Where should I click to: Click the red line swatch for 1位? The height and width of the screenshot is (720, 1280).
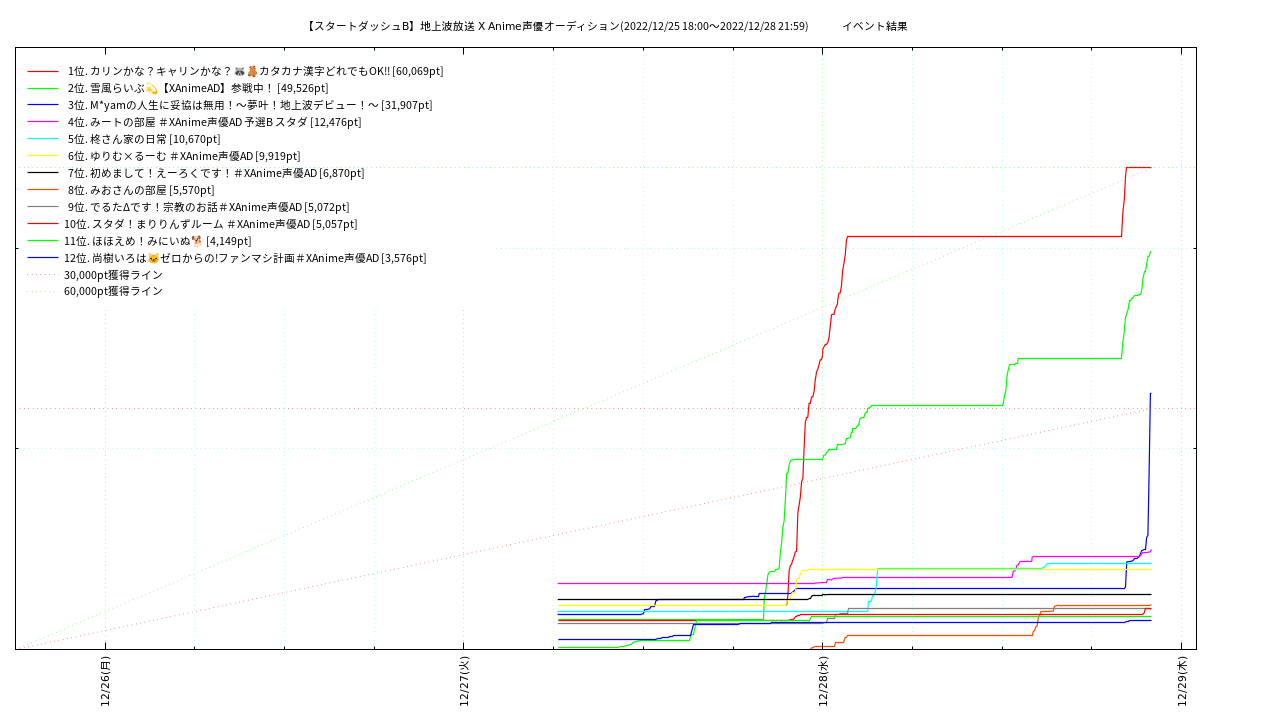43,71
